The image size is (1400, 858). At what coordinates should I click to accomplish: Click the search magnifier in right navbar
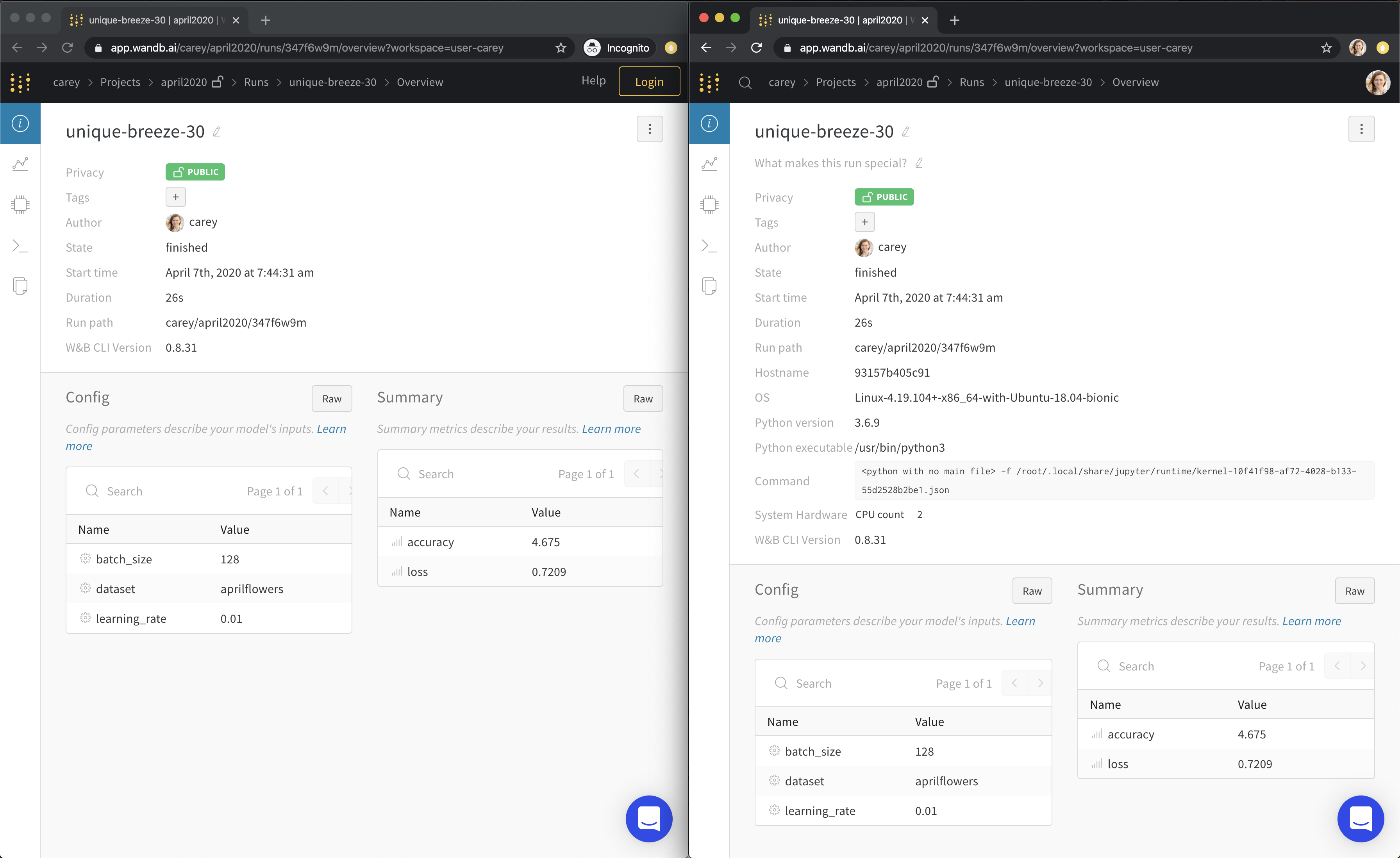coord(745,82)
